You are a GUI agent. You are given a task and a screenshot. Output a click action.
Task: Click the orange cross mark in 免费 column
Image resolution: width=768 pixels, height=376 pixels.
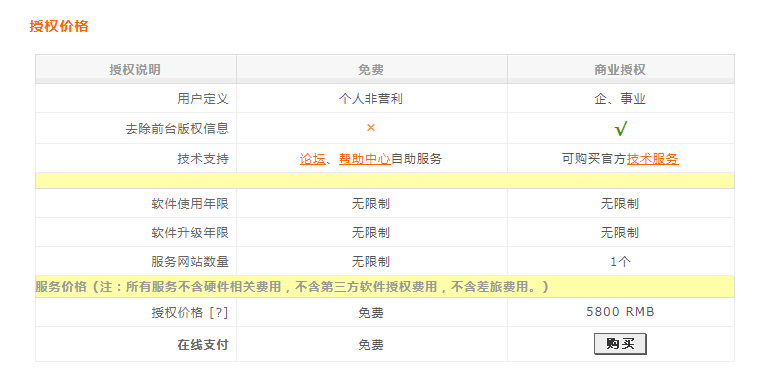pos(371,128)
